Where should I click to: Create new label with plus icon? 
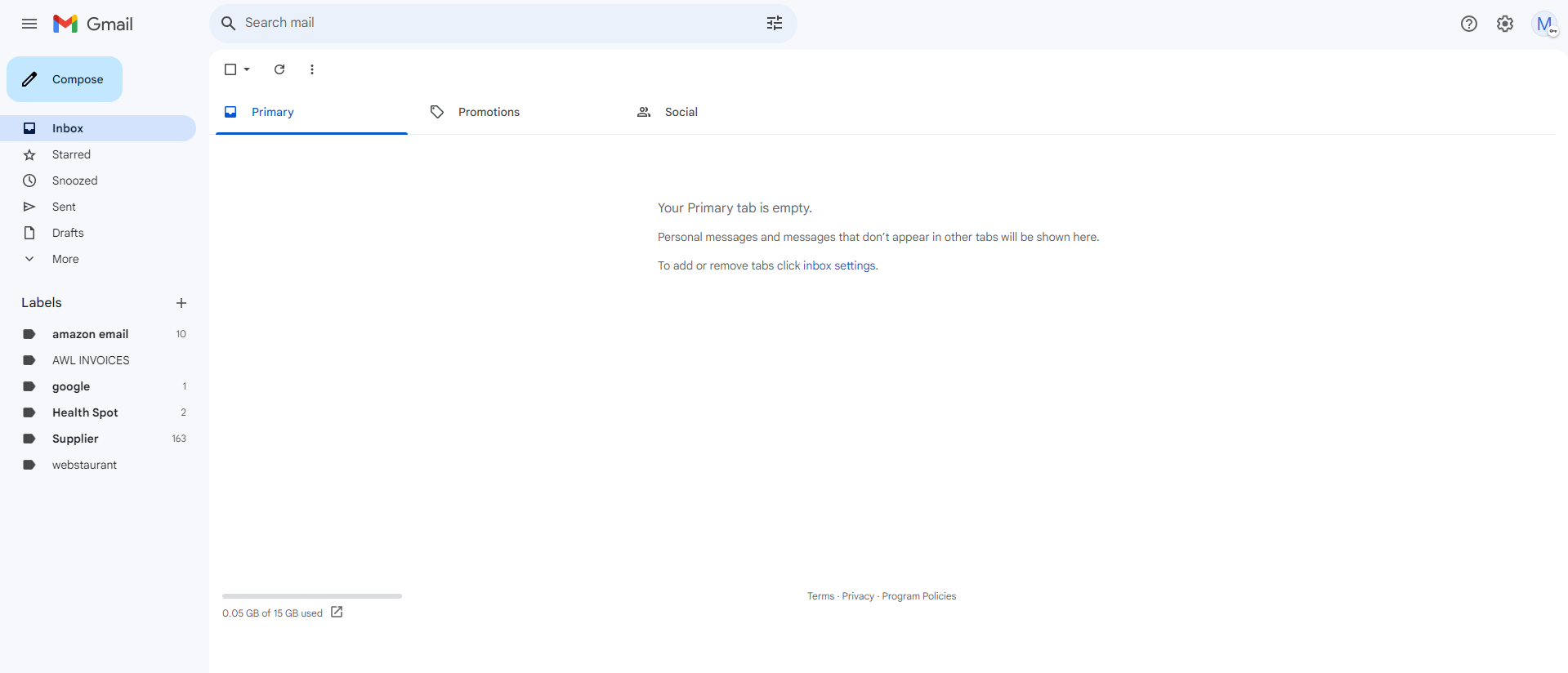coord(181,303)
